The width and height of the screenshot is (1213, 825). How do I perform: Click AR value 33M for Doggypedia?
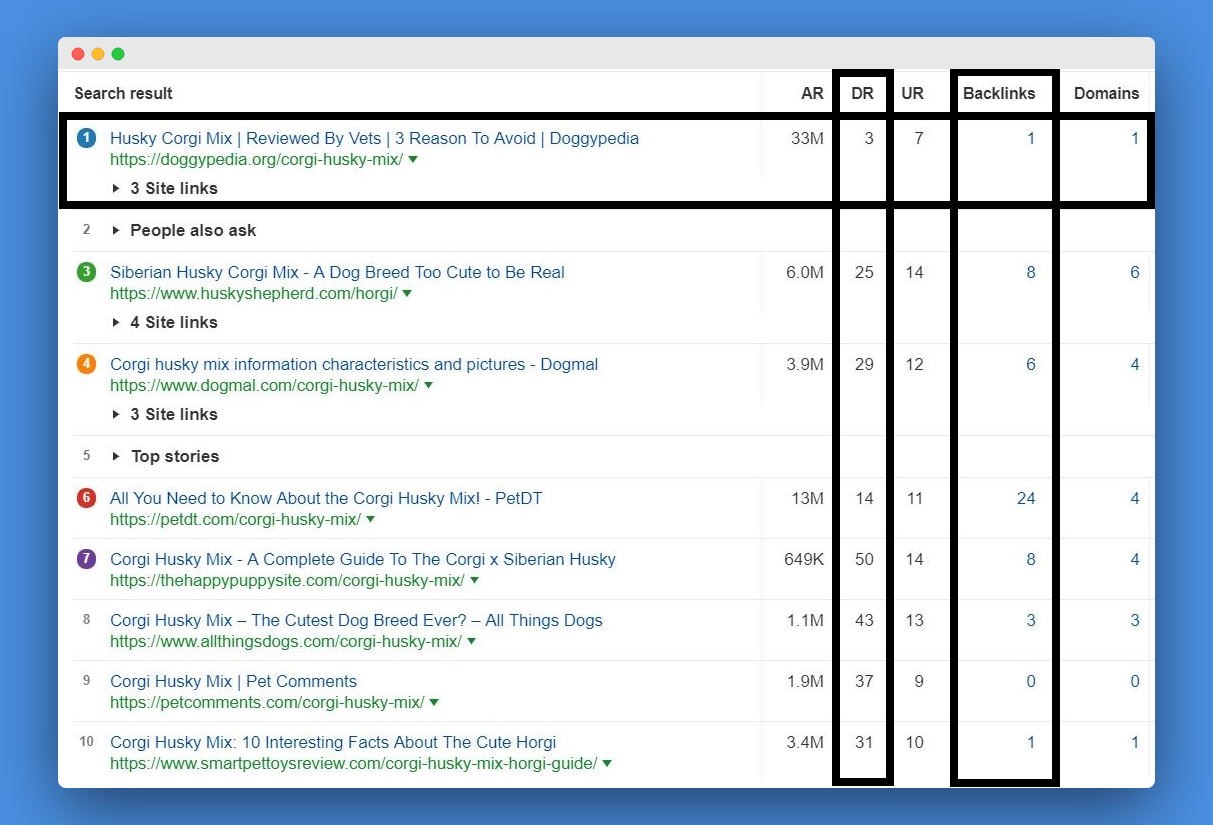tap(807, 138)
